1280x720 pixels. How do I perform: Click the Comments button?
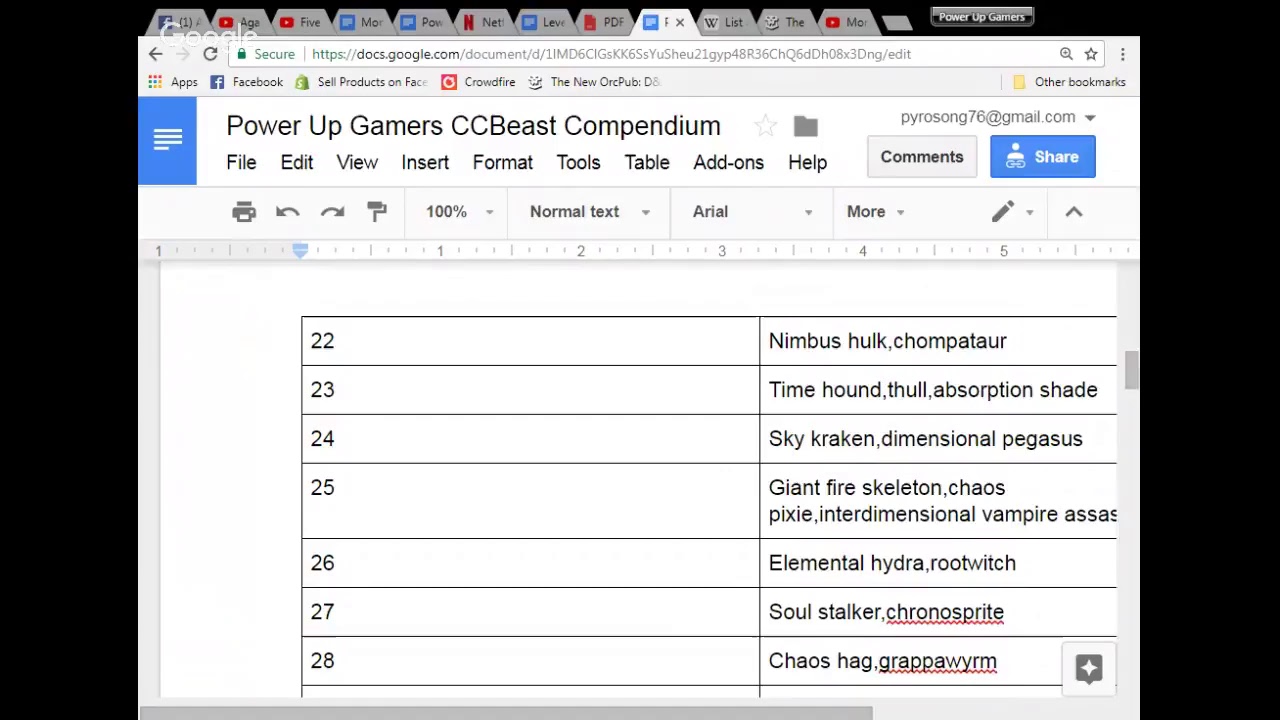coord(922,157)
